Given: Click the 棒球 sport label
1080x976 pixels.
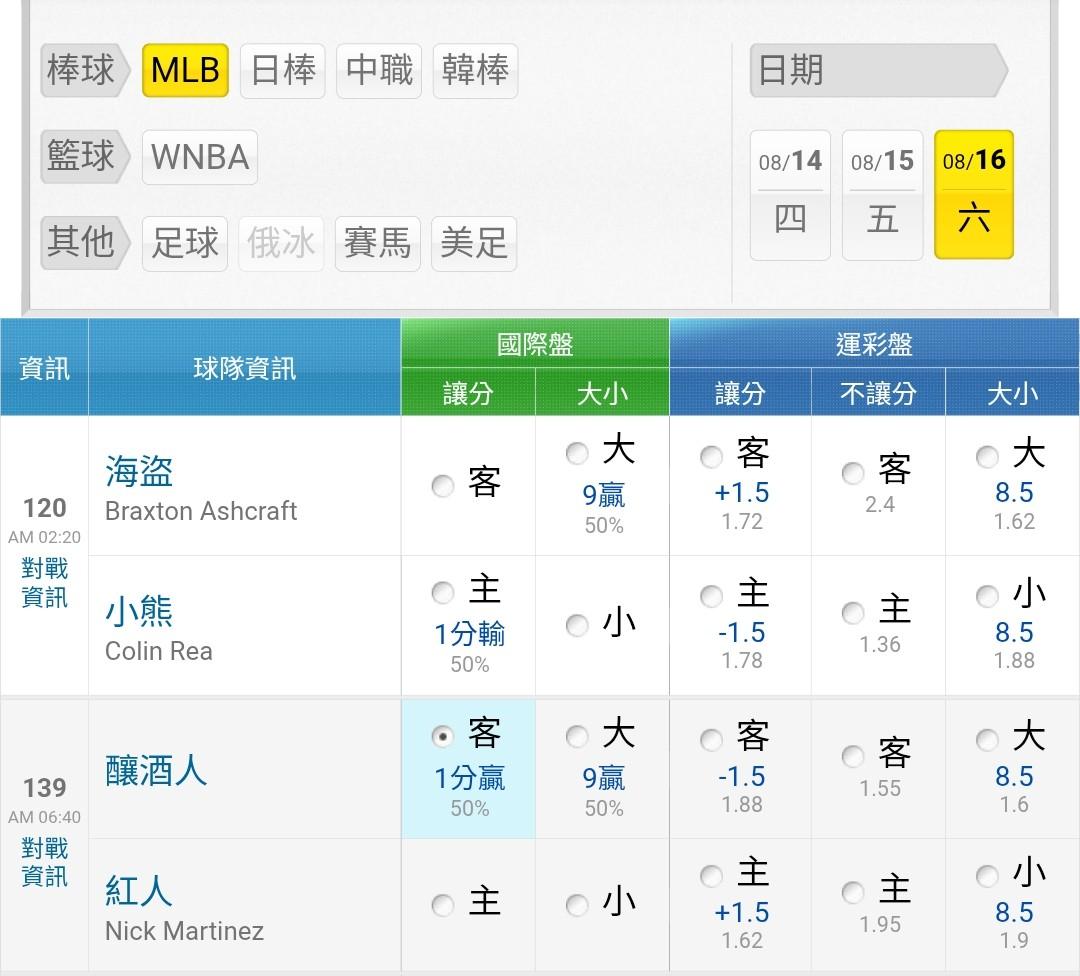Looking at the screenshot, I should coord(85,70).
